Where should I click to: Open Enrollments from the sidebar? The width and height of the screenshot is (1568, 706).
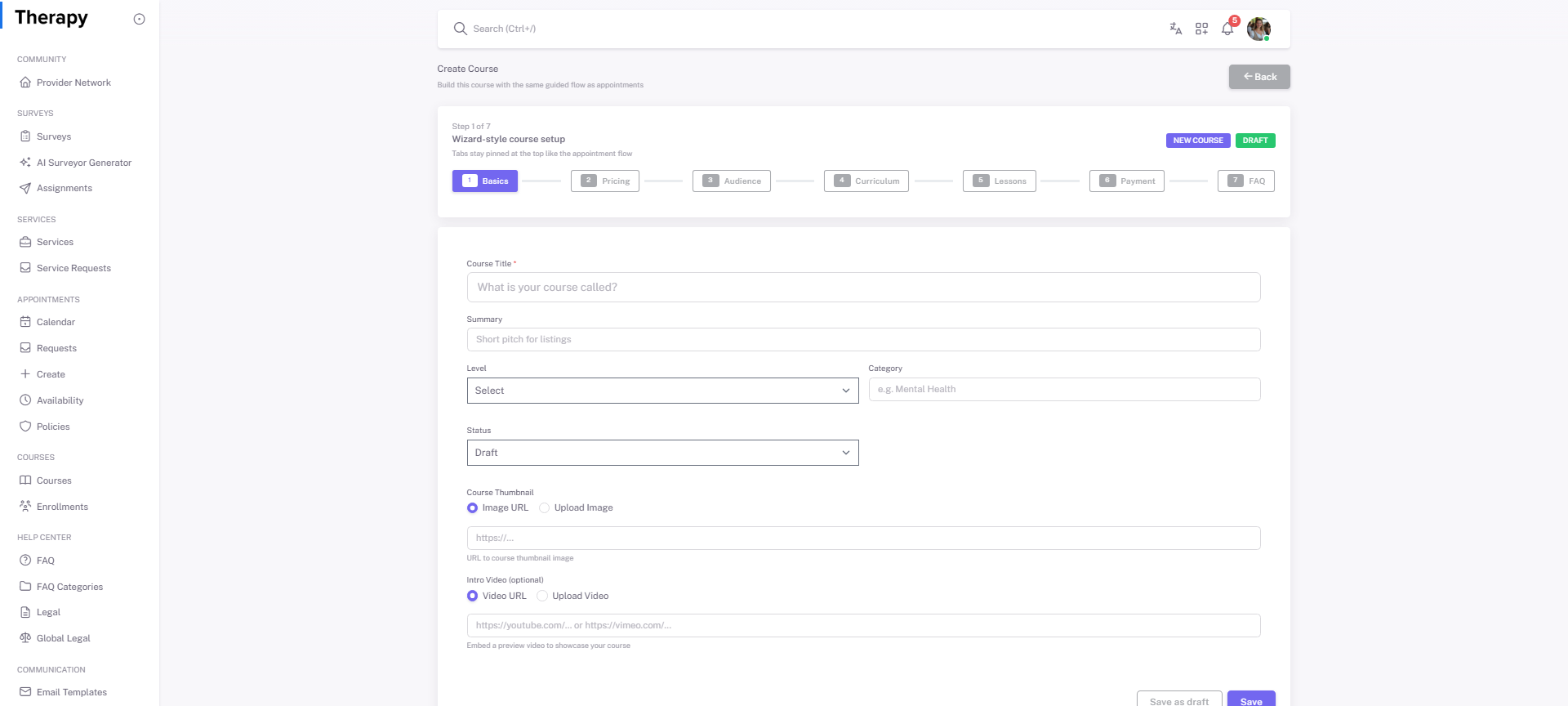pos(62,507)
